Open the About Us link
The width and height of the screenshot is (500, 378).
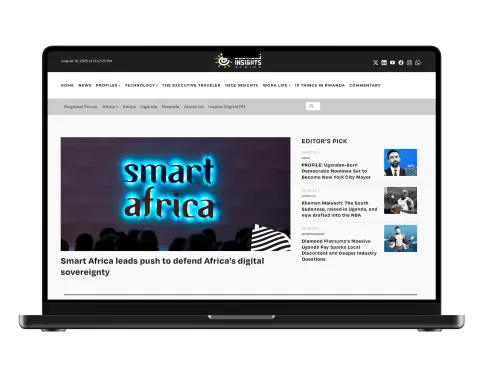pos(194,107)
